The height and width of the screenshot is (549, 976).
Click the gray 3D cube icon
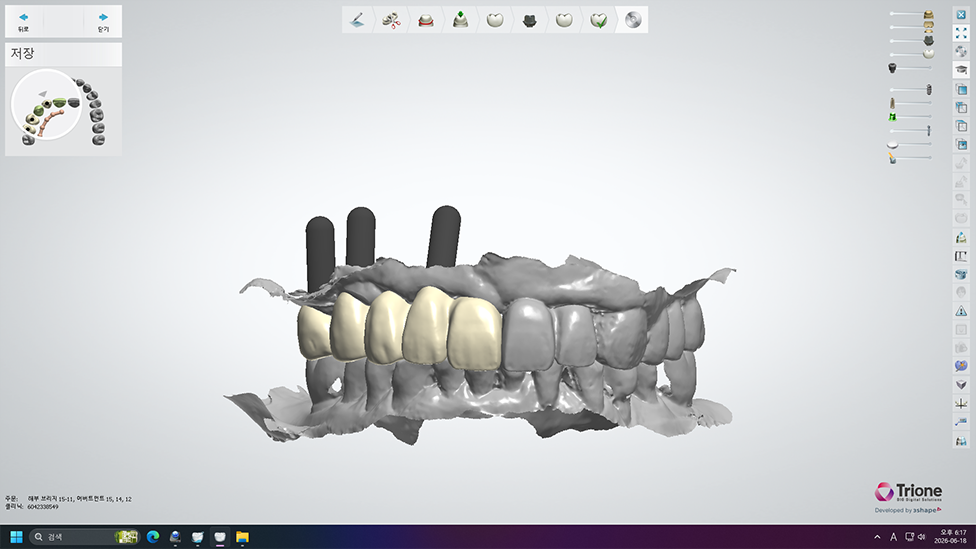pyautogui.click(x=961, y=385)
